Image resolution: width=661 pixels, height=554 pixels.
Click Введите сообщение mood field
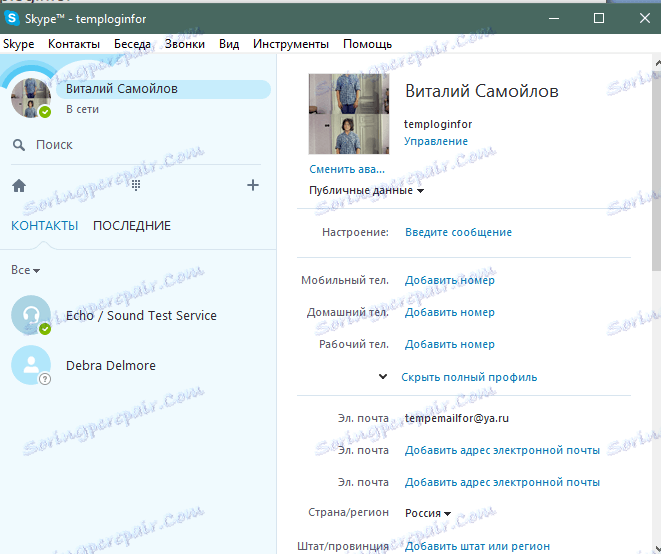click(458, 232)
